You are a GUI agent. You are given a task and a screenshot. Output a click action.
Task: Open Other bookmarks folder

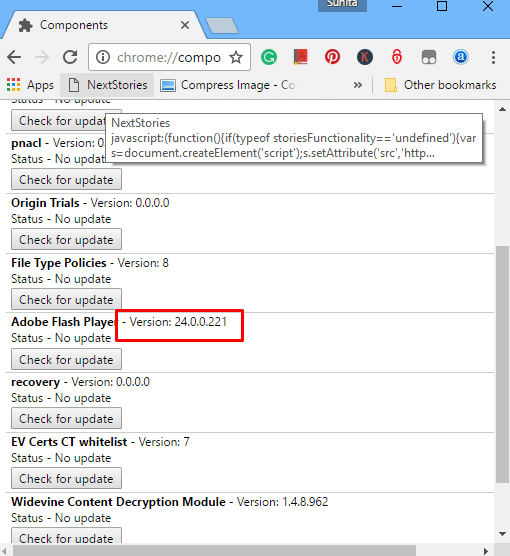440,85
